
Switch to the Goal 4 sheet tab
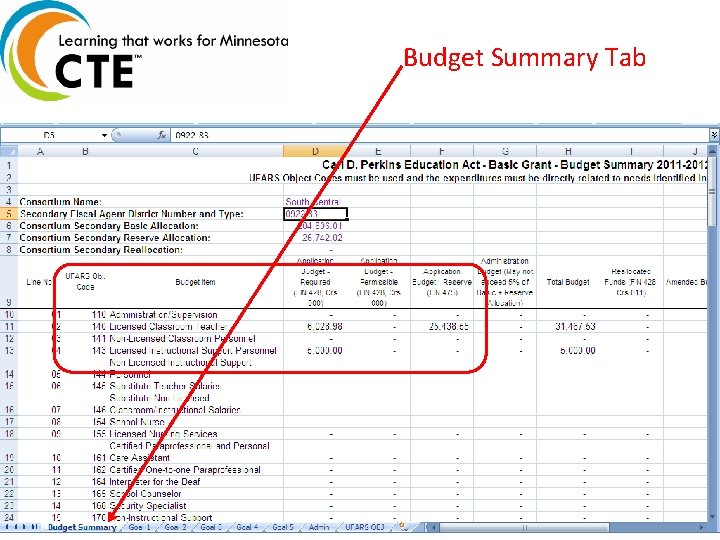tap(247, 527)
